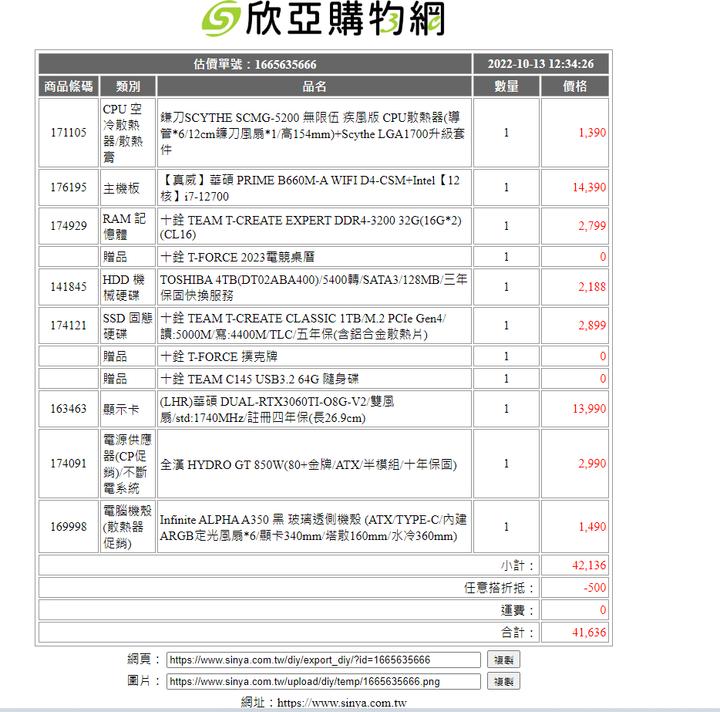Click the price 2,899

(592, 325)
